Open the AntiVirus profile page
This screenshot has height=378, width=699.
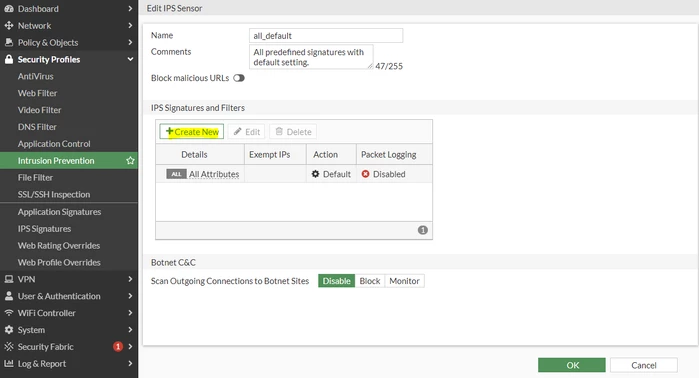pyautogui.click(x=36, y=76)
